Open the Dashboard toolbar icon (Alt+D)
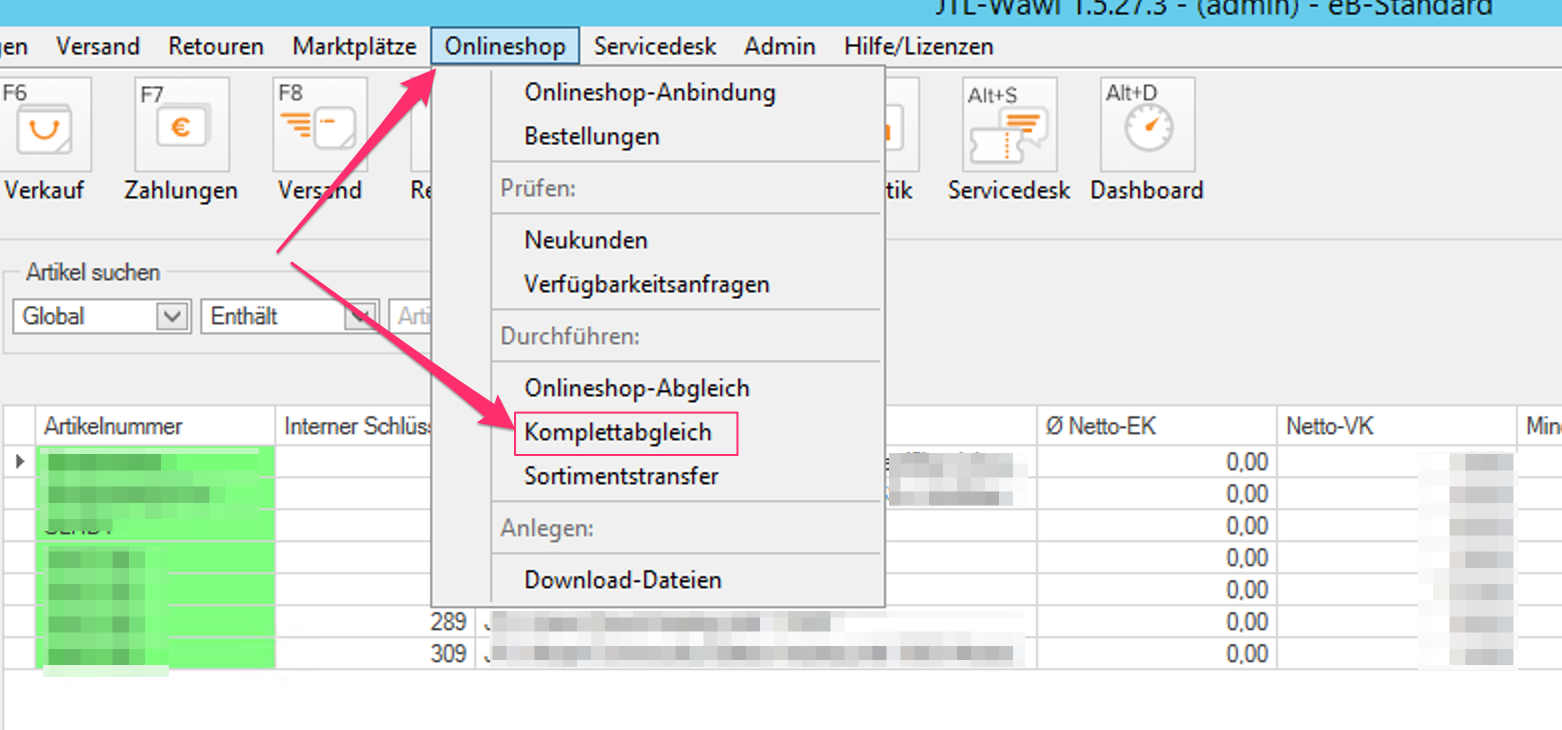Image resolution: width=1562 pixels, height=730 pixels. [1147, 126]
